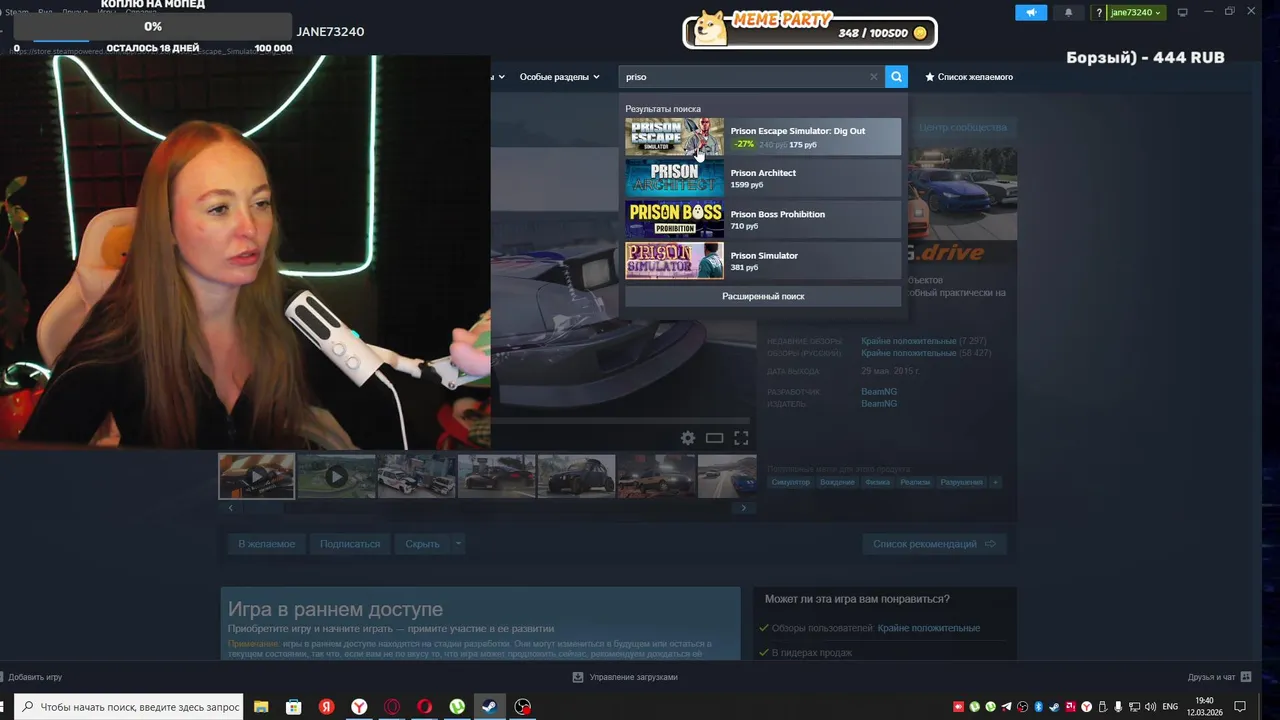Click Добавить игру label
Viewport: 1280px width, 720px height.
tap(35, 677)
